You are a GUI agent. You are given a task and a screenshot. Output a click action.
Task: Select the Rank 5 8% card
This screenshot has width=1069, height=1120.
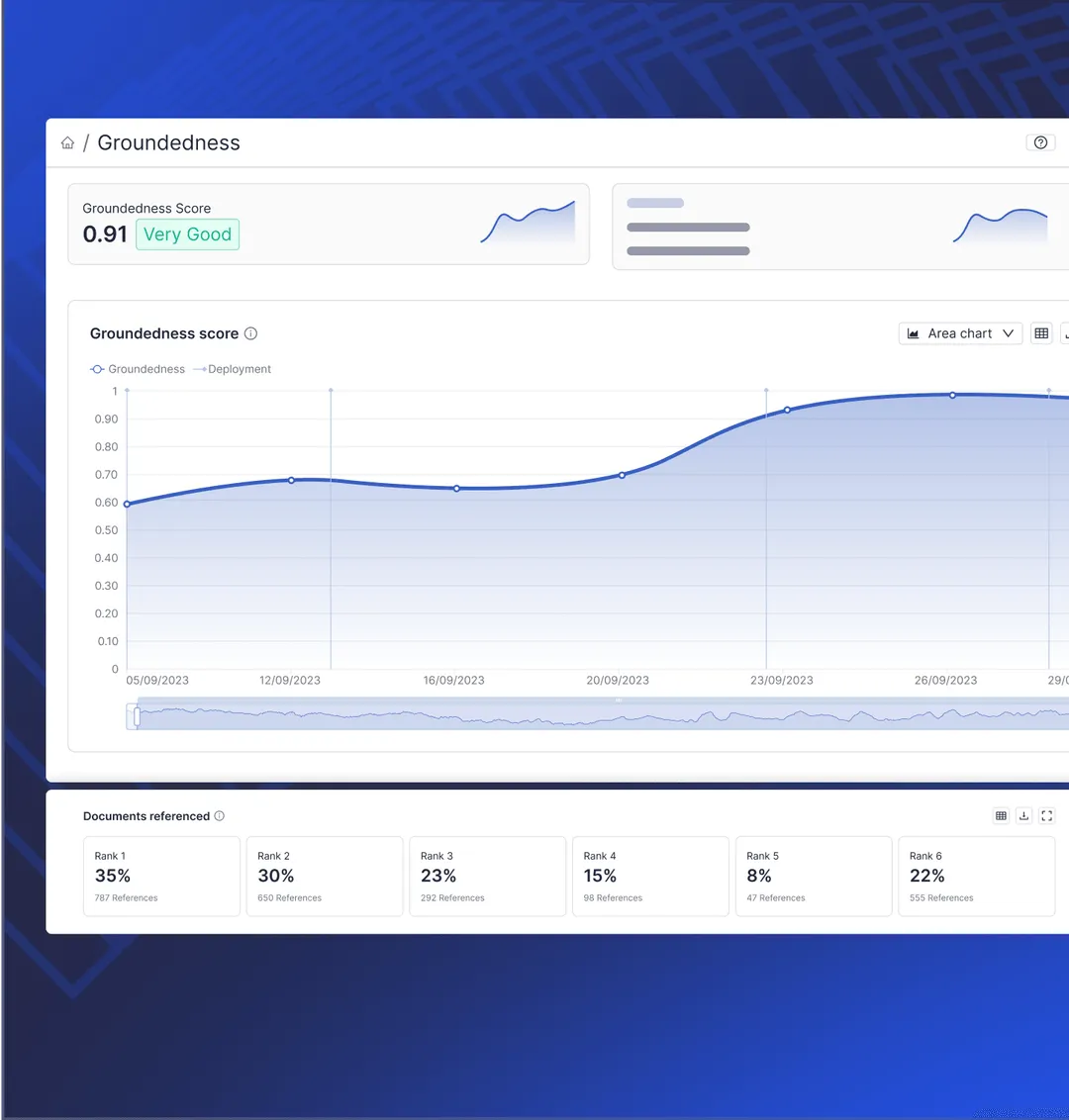(814, 877)
